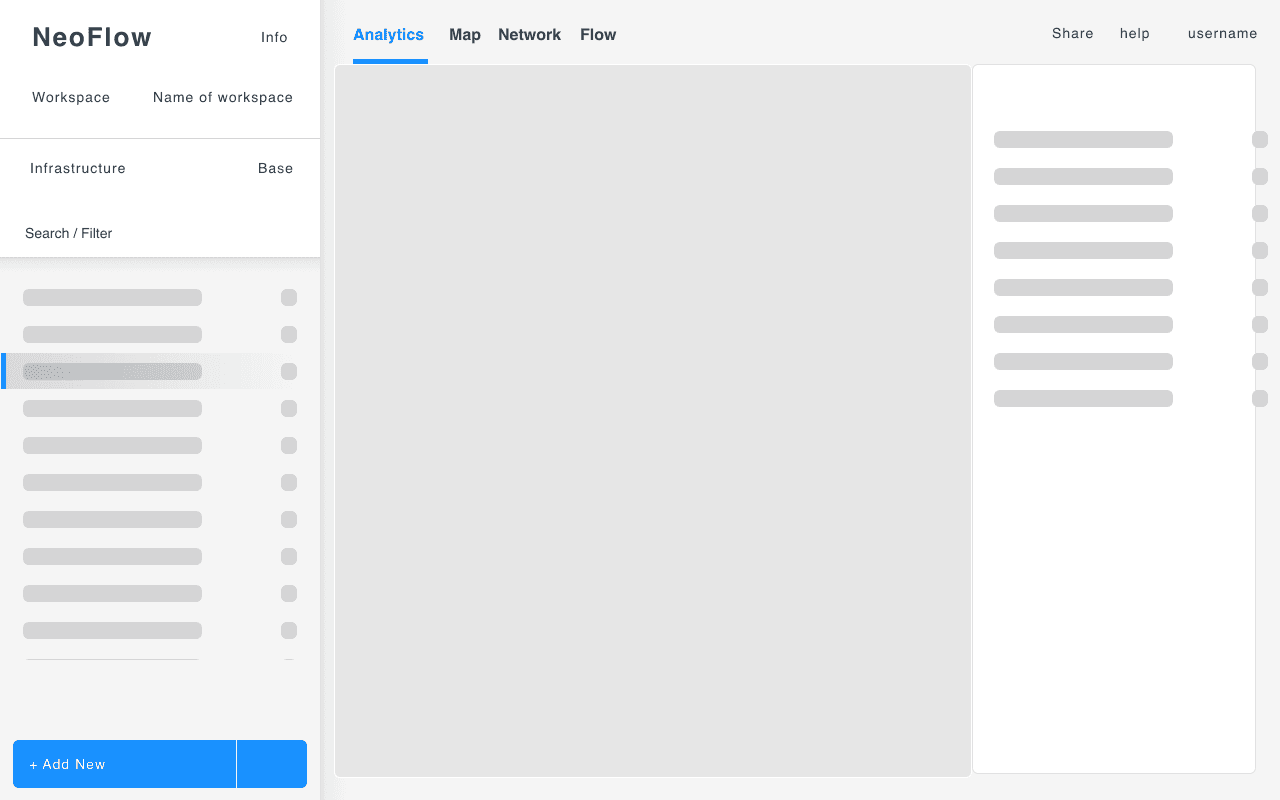
Task: Click the large gray analytics canvas
Action: point(653,421)
